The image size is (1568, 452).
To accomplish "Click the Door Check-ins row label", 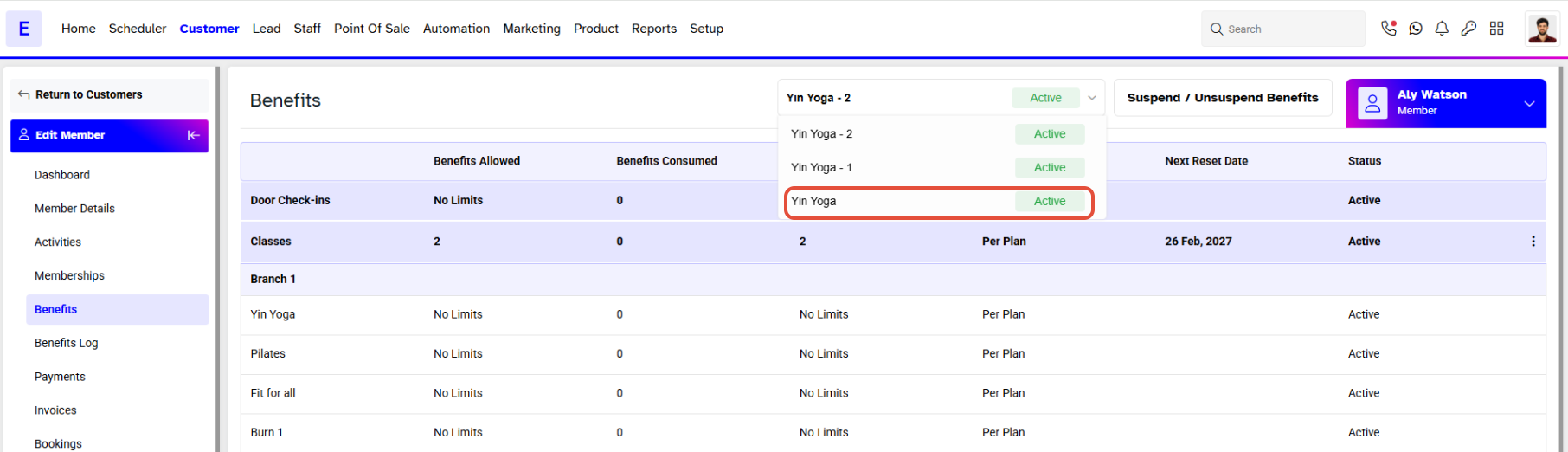I will pyautogui.click(x=290, y=201).
